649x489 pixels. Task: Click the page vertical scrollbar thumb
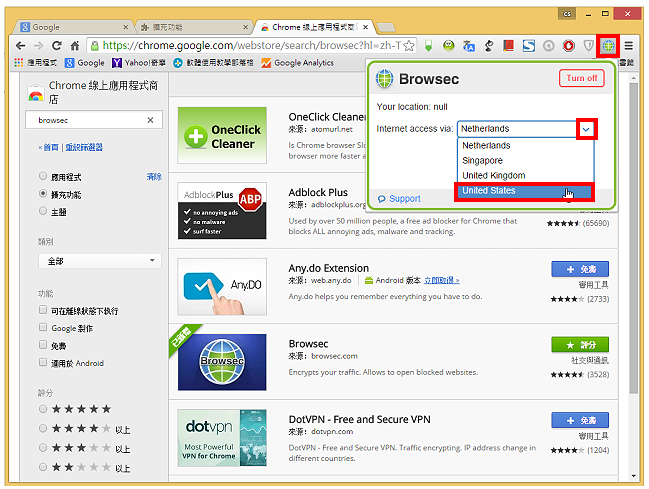pos(634,238)
